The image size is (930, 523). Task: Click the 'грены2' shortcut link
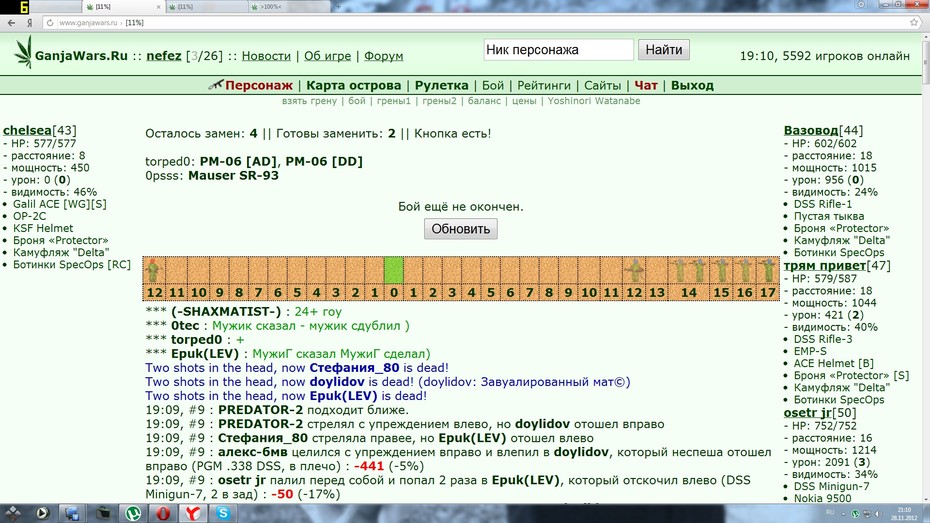(x=439, y=101)
